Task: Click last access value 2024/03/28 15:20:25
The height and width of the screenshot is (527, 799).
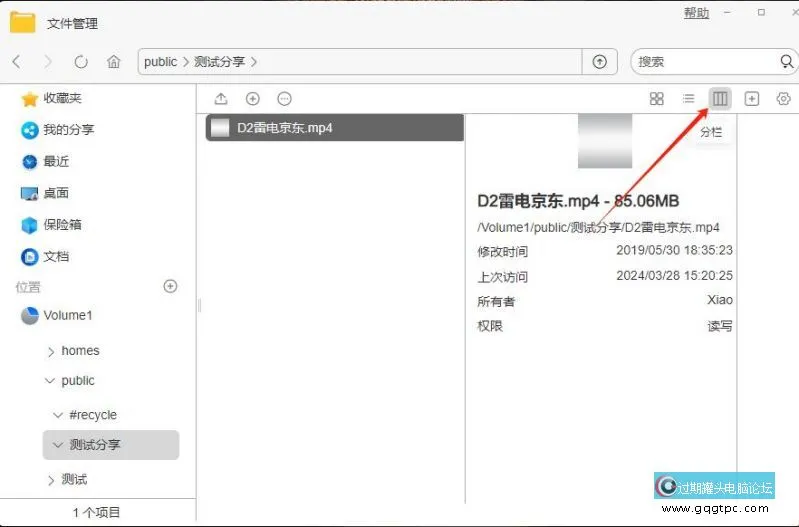Action: [x=674, y=276]
